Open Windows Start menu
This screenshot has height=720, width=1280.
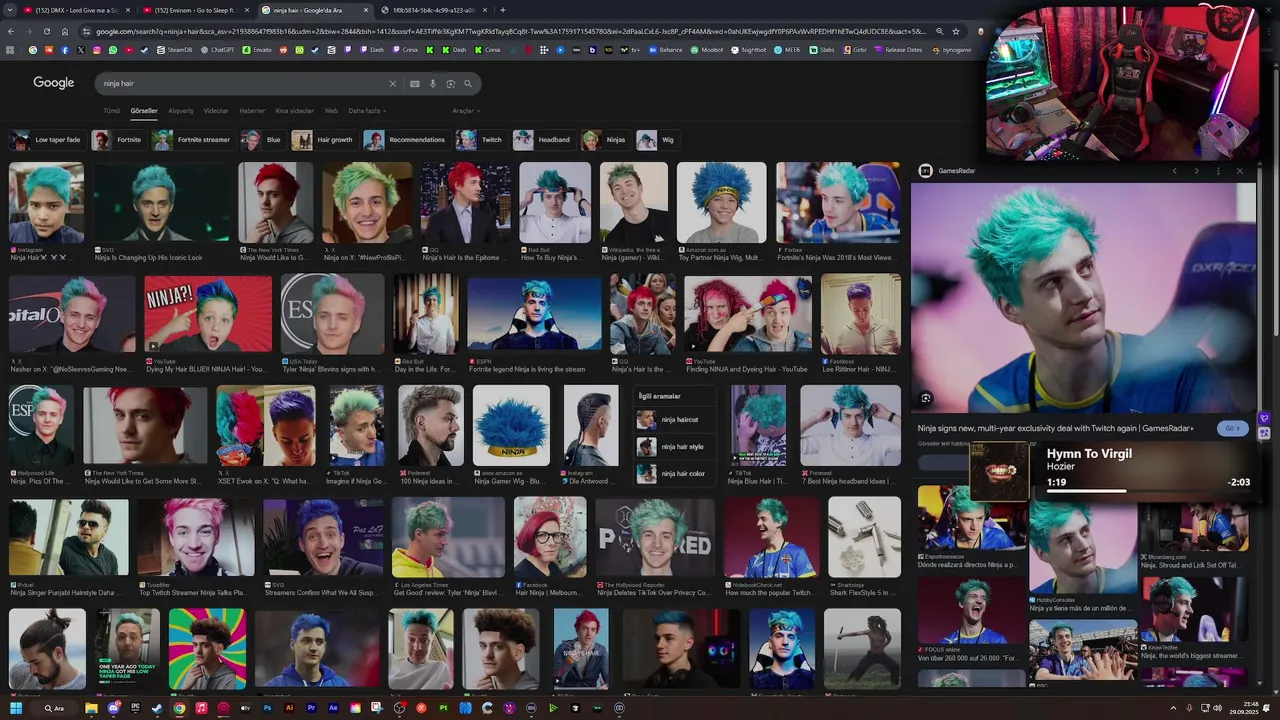pos(17,708)
